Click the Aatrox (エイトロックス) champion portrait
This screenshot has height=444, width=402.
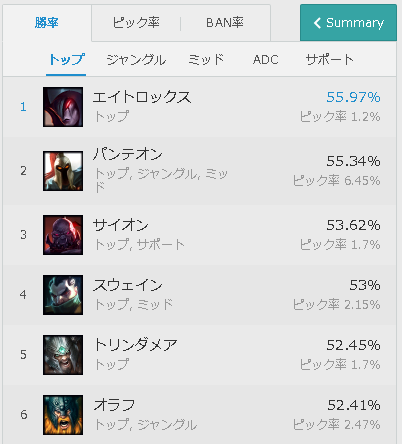click(63, 107)
